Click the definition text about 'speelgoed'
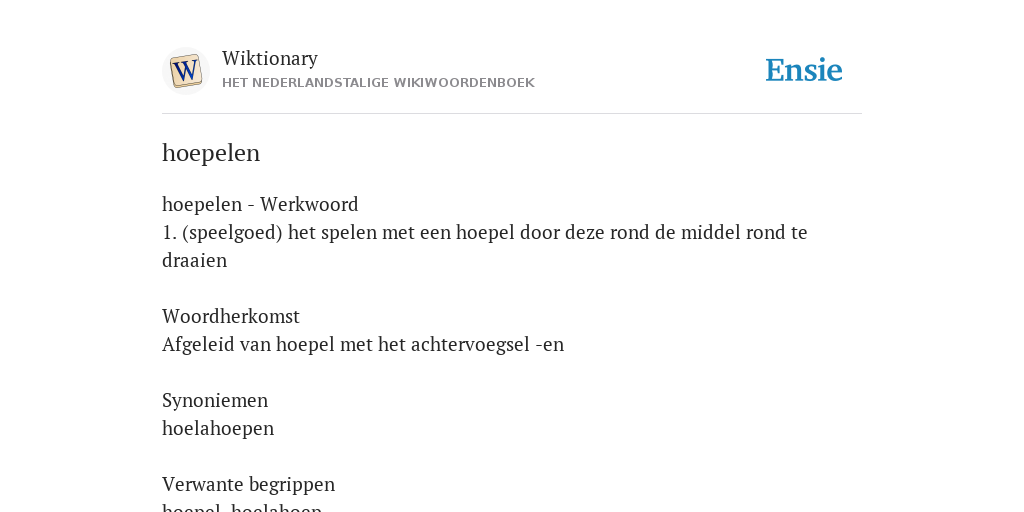This screenshot has height=512, width=1024. tap(485, 246)
